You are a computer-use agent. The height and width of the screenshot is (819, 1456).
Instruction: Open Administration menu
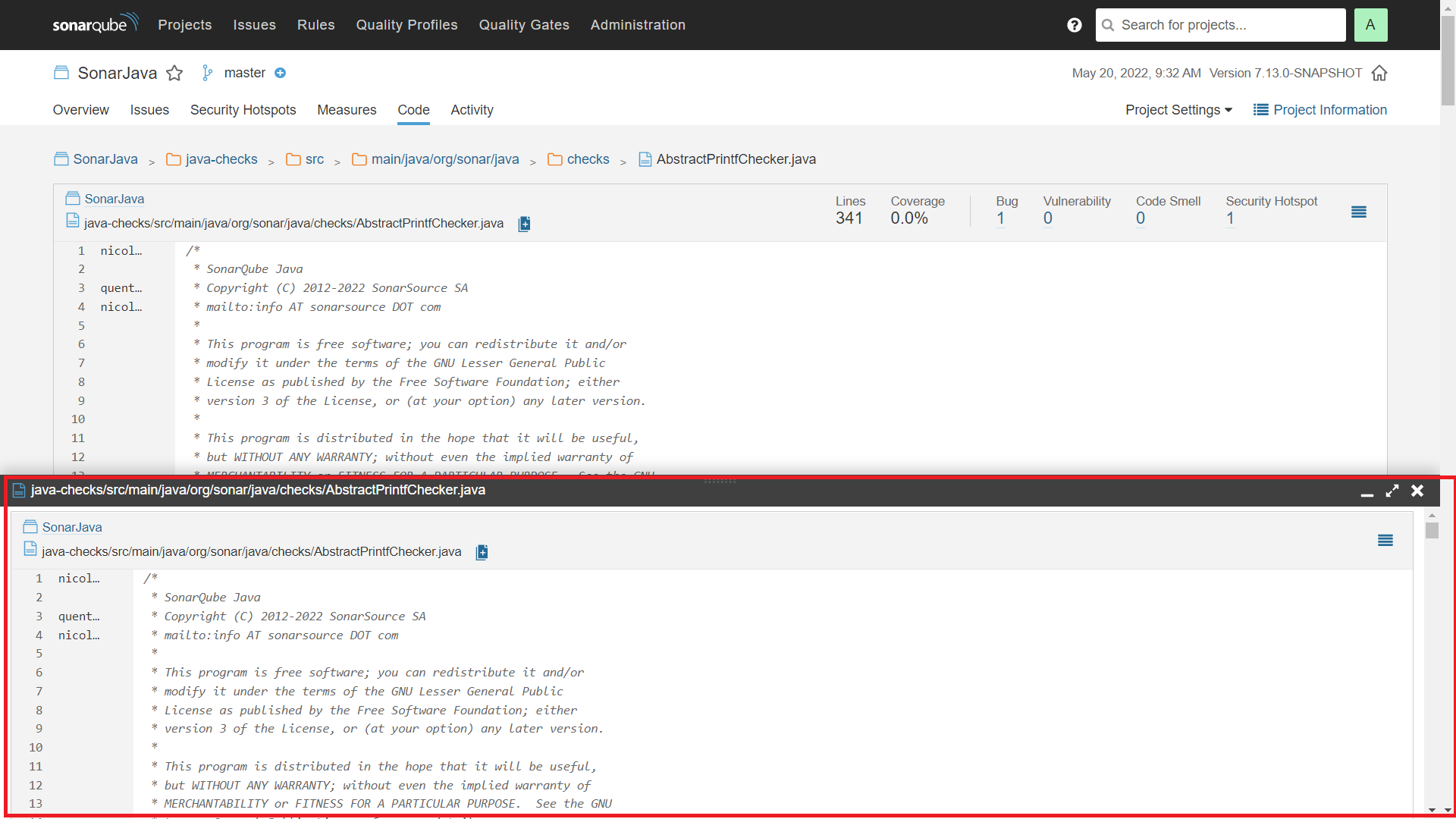638,25
